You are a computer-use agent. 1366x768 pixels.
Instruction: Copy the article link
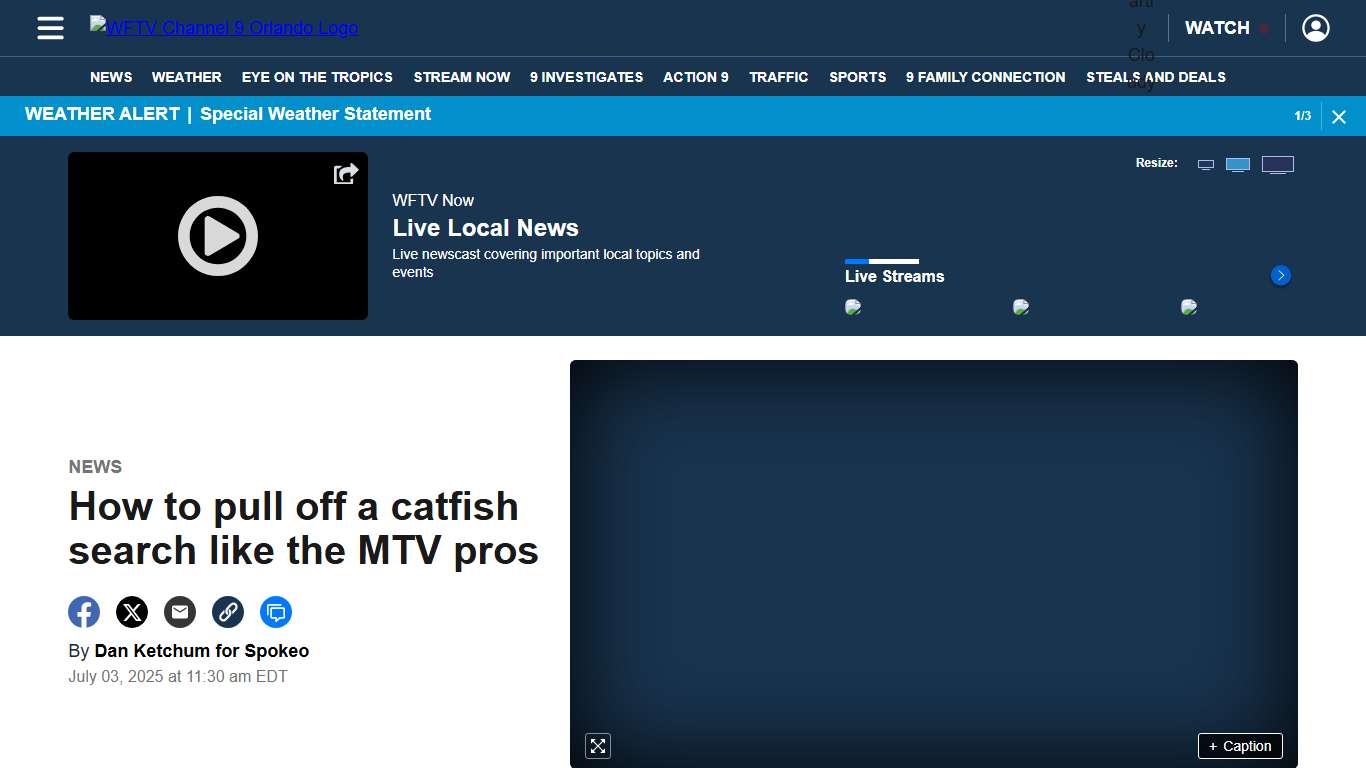228,612
